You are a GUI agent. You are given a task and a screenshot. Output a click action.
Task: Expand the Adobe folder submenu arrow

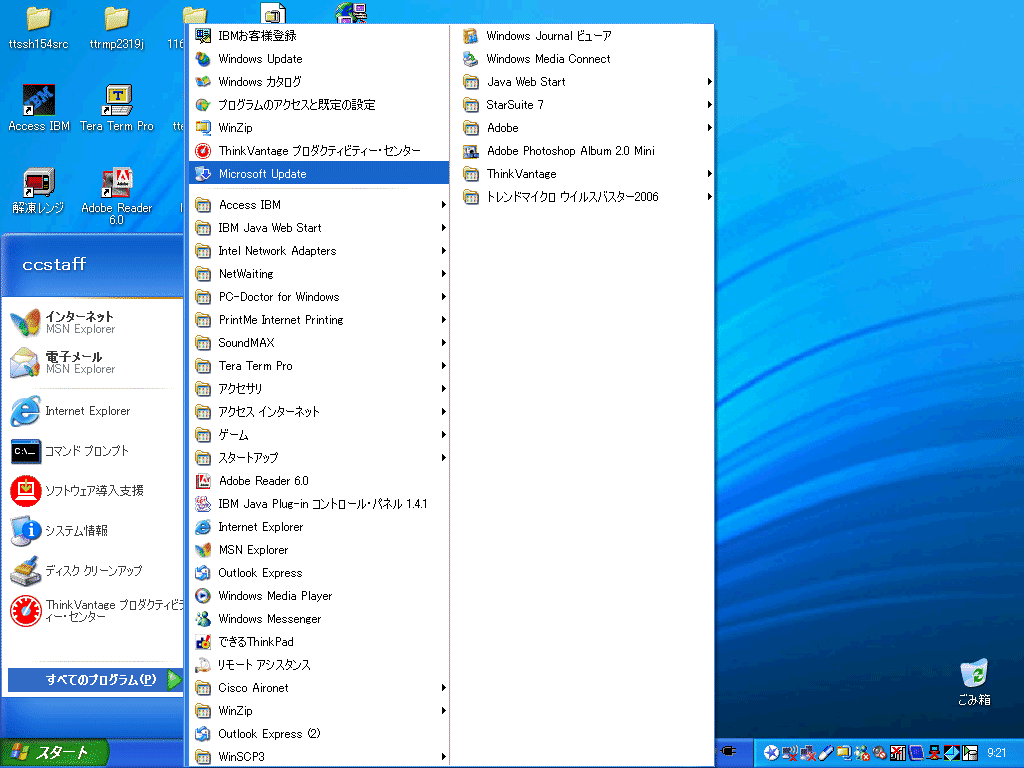[x=709, y=128]
